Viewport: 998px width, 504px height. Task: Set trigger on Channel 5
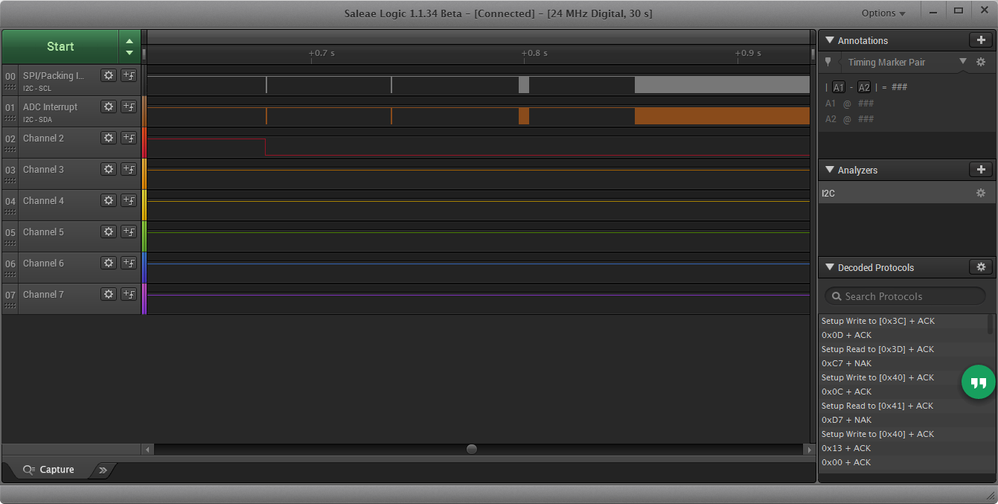pos(129,231)
